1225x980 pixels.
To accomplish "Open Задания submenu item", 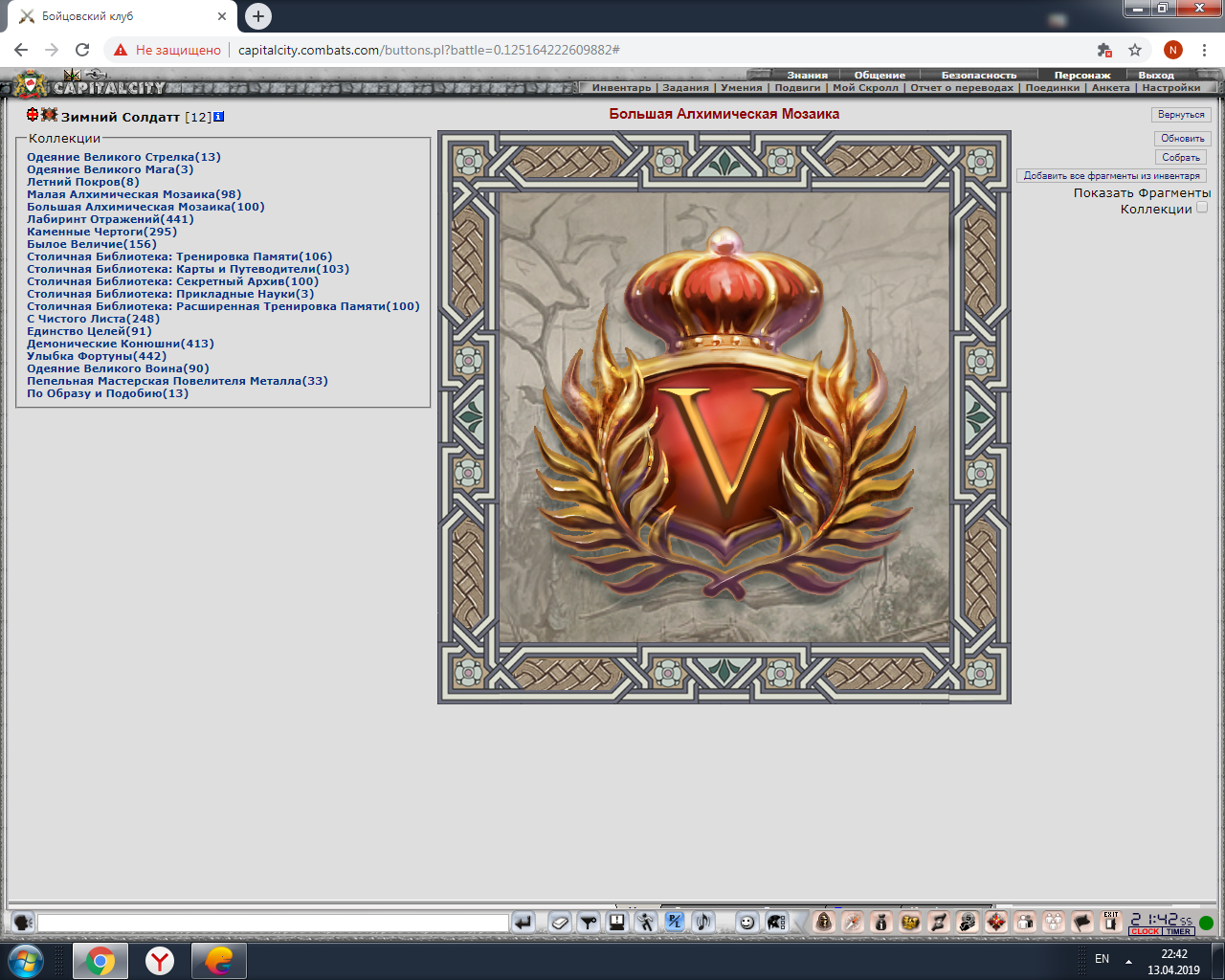I will [685, 87].
